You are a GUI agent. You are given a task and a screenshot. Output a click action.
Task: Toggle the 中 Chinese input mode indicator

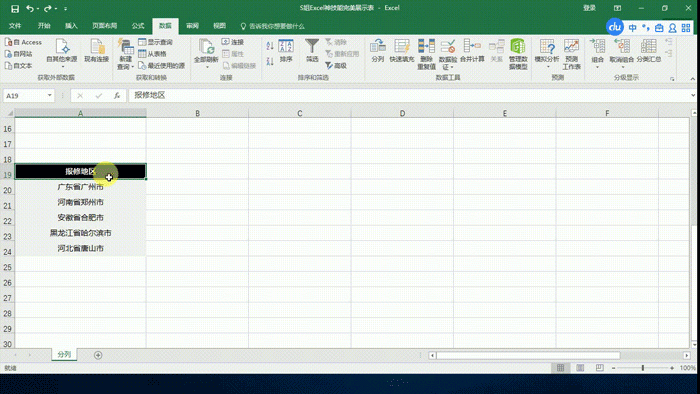633,28
